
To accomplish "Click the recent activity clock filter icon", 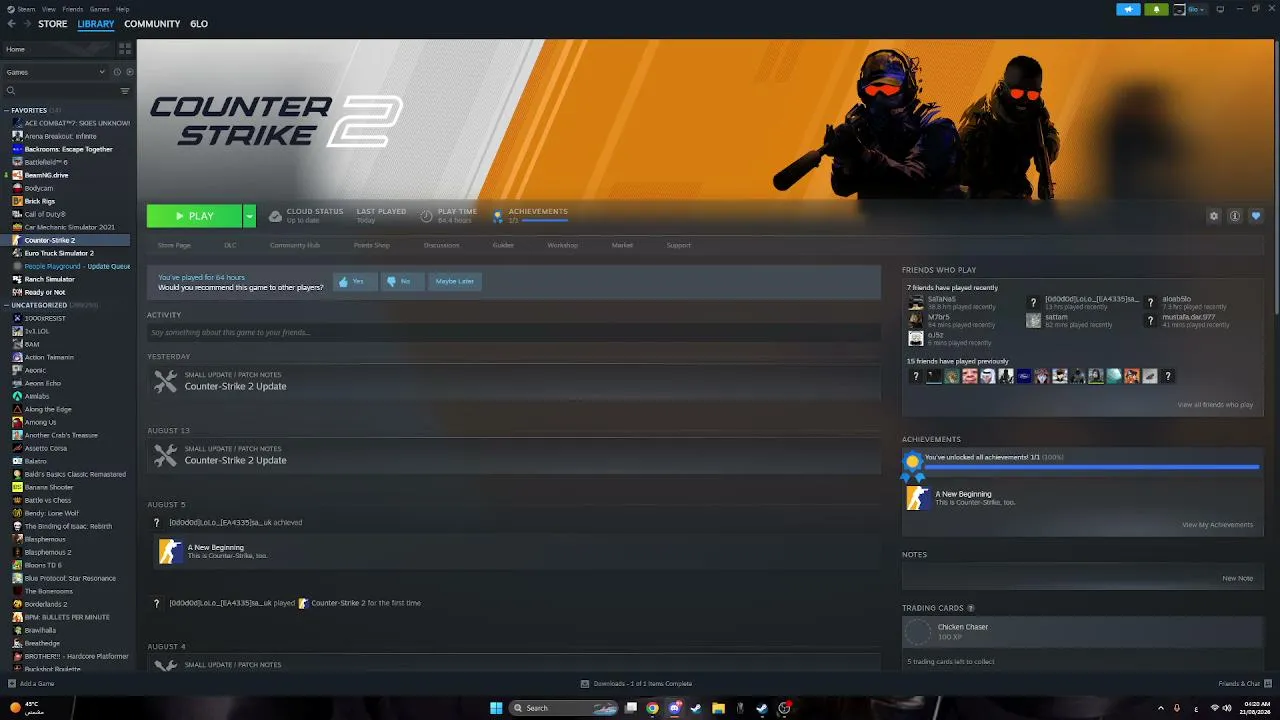I will [117, 72].
